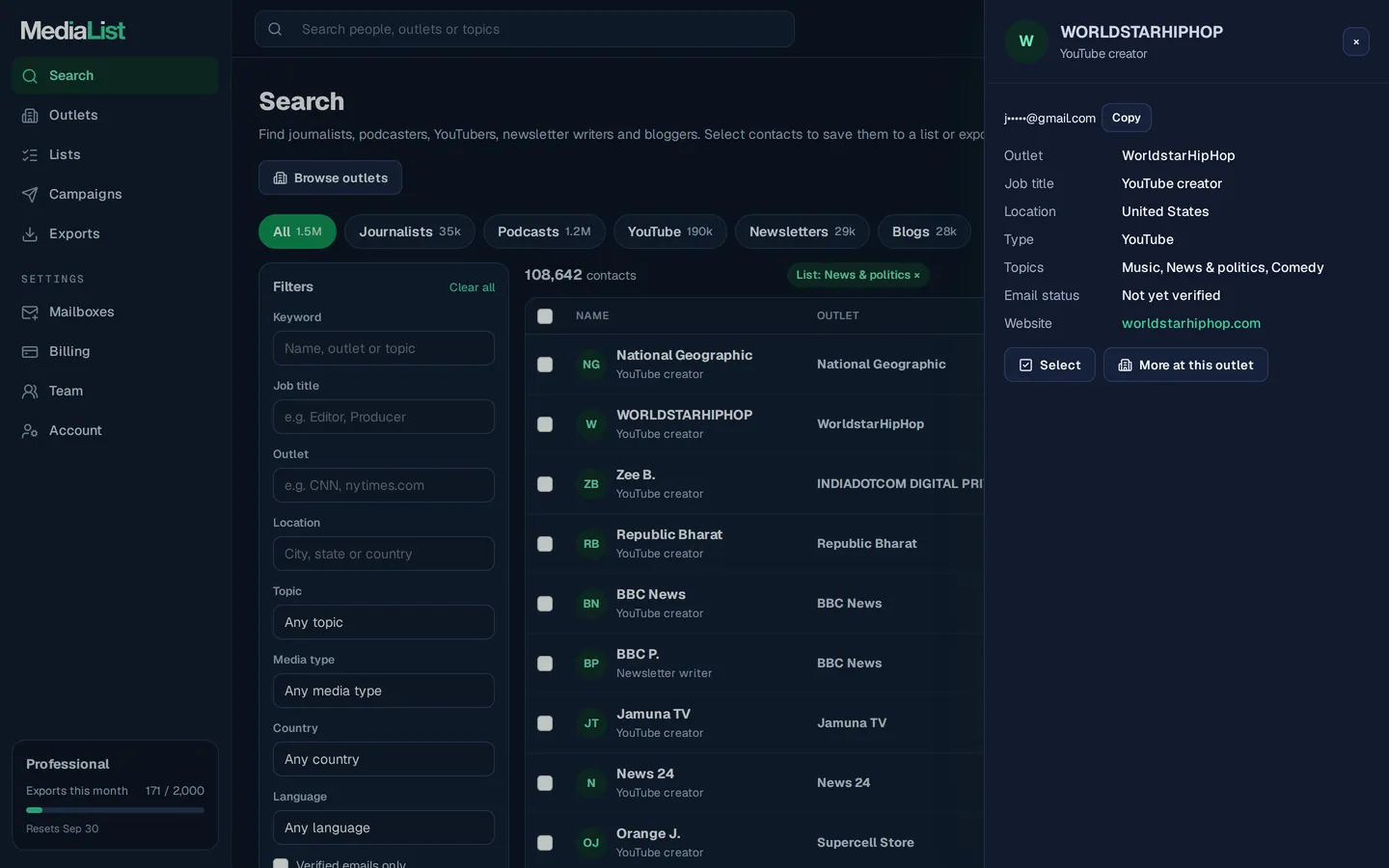Screen dimensions: 1389x868
Task: Switch to the Newsletters tab
Action: tap(803, 231)
